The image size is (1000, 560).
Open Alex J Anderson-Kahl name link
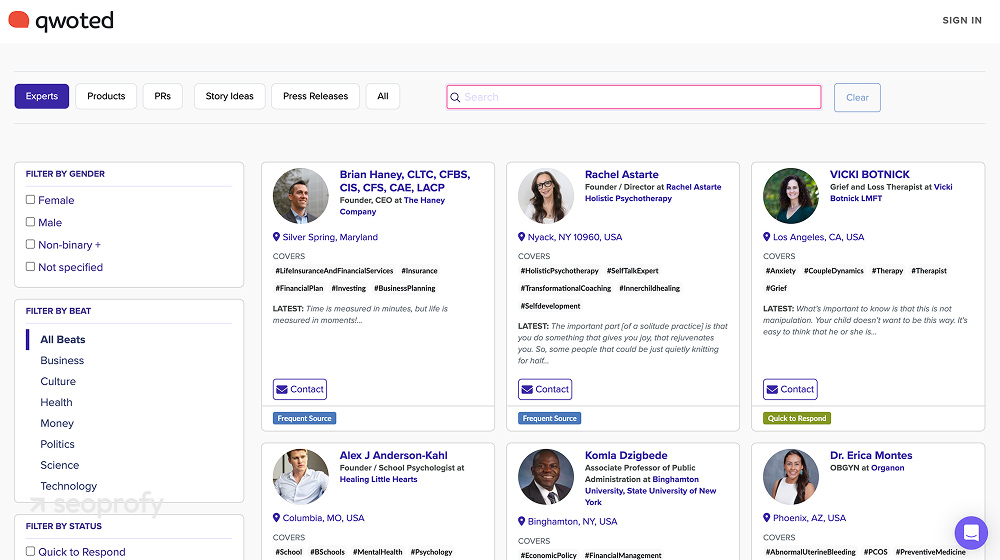[x=393, y=455]
